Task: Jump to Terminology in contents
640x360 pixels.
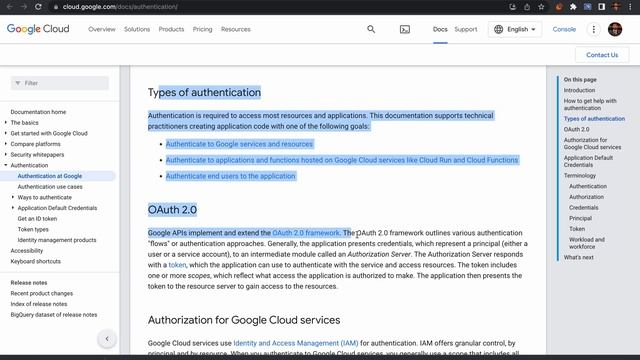Action: click(580, 176)
